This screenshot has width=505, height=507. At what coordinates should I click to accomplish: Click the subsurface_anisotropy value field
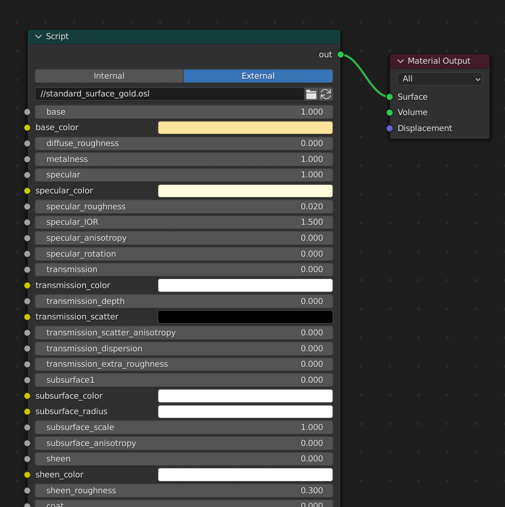click(x=184, y=443)
